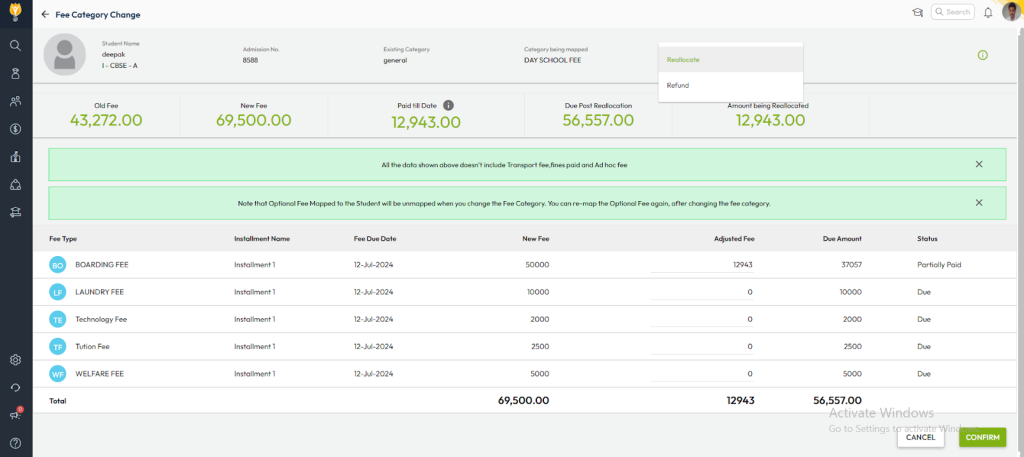Click the Search field in header
The width and height of the screenshot is (1024, 457).
pyautogui.click(x=953, y=12)
